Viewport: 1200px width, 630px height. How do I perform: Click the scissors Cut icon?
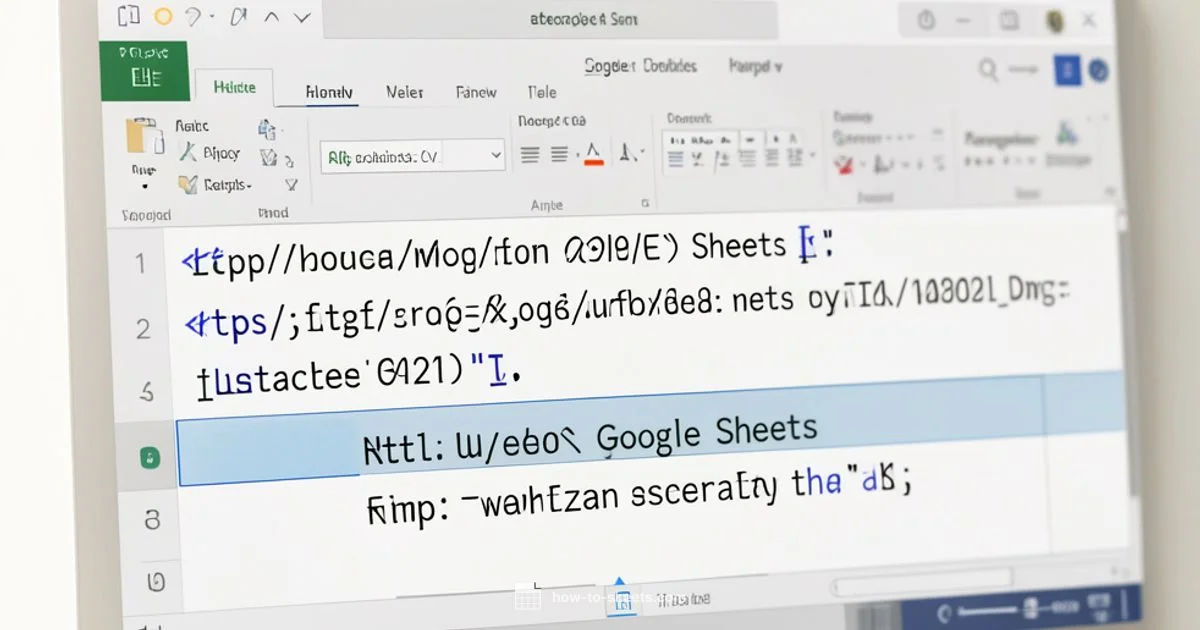pyautogui.click(x=187, y=153)
